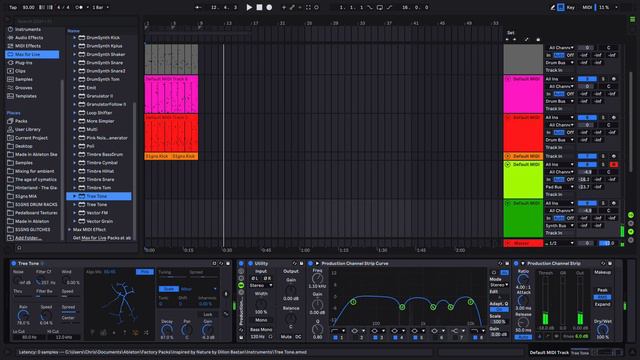640x360 pixels.
Task: Click the Peak mode button in compressor
Action: pyautogui.click(x=602, y=290)
